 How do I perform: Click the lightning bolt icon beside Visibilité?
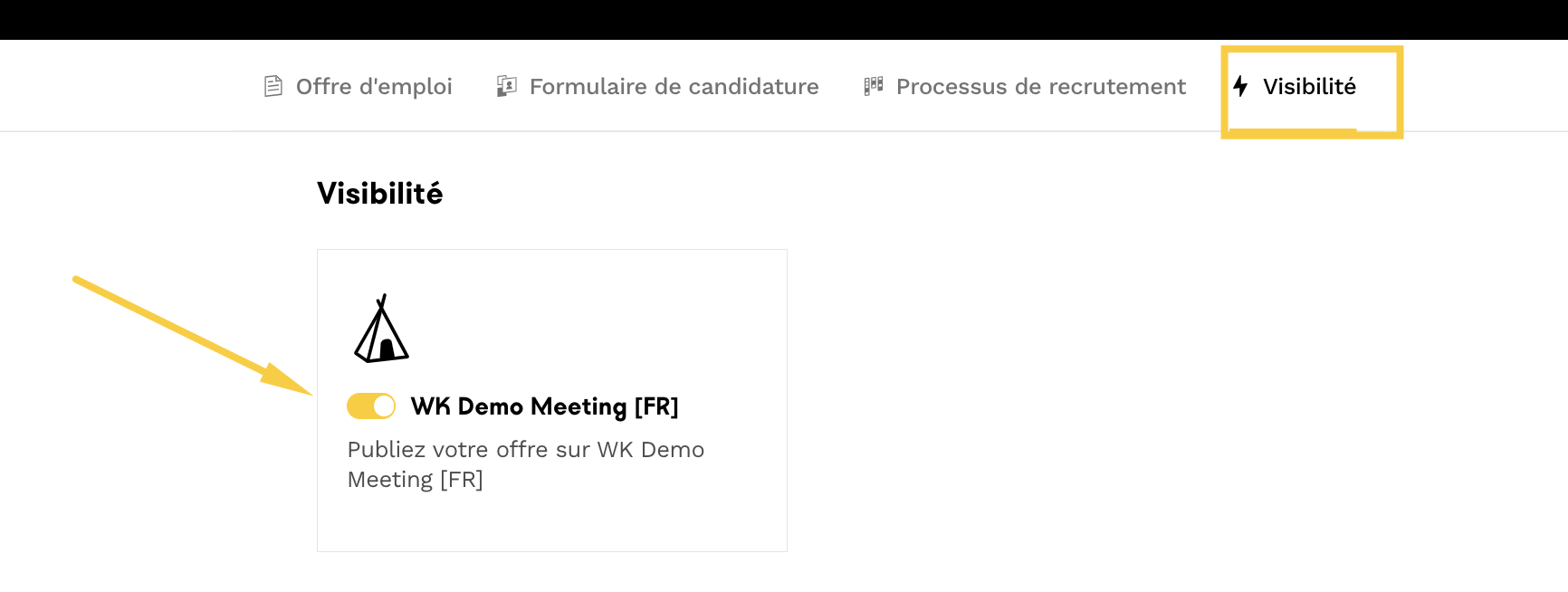1240,86
